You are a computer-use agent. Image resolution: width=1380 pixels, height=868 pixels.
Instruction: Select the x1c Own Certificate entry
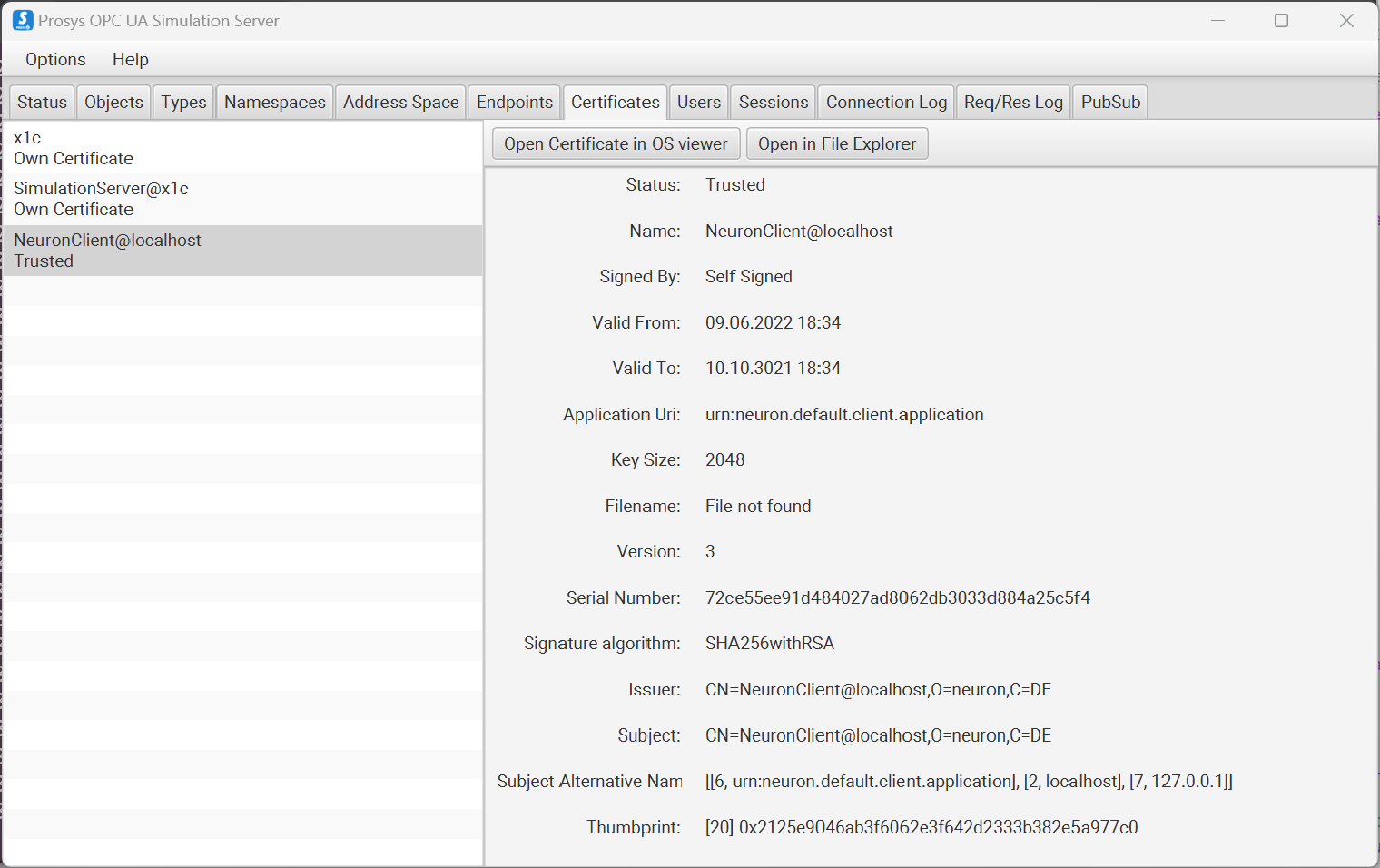[242, 148]
